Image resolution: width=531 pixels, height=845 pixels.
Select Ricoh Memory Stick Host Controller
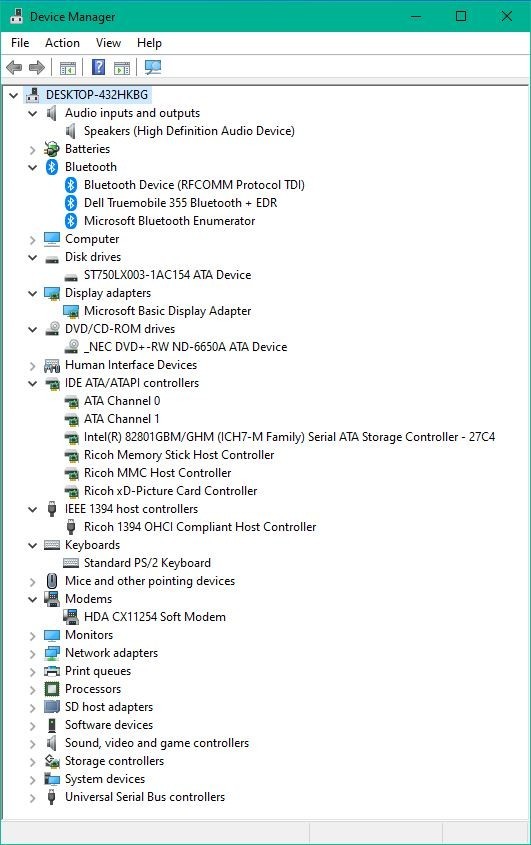click(x=179, y=455)
